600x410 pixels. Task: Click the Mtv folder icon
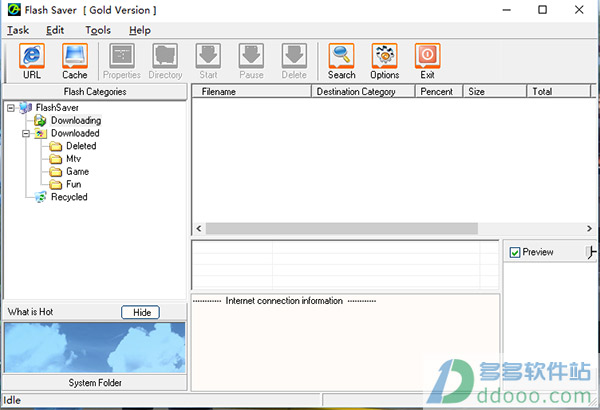pos(55,159)
